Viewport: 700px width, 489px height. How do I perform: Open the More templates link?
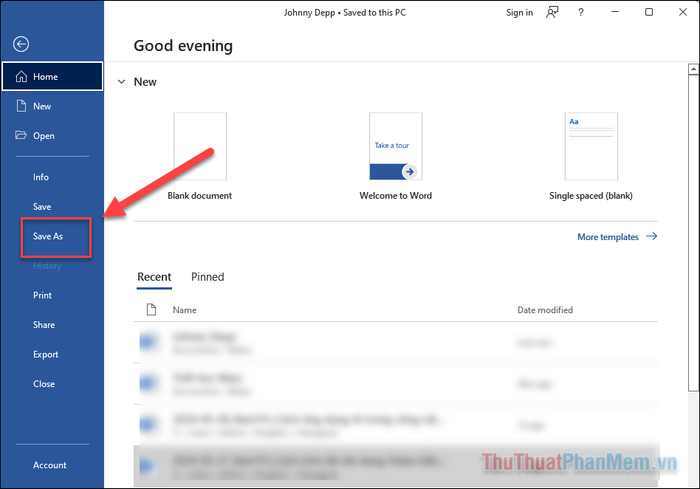(609, 237)
